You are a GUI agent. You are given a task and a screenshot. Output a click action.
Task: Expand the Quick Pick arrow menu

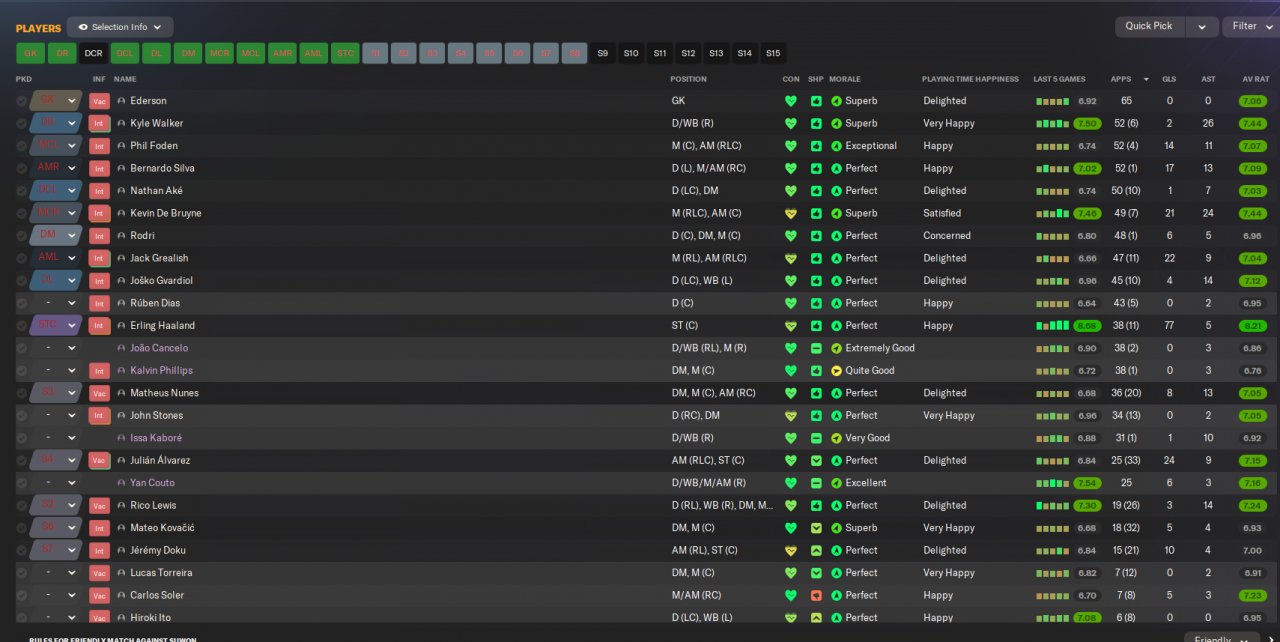(x=1203, y=27)
